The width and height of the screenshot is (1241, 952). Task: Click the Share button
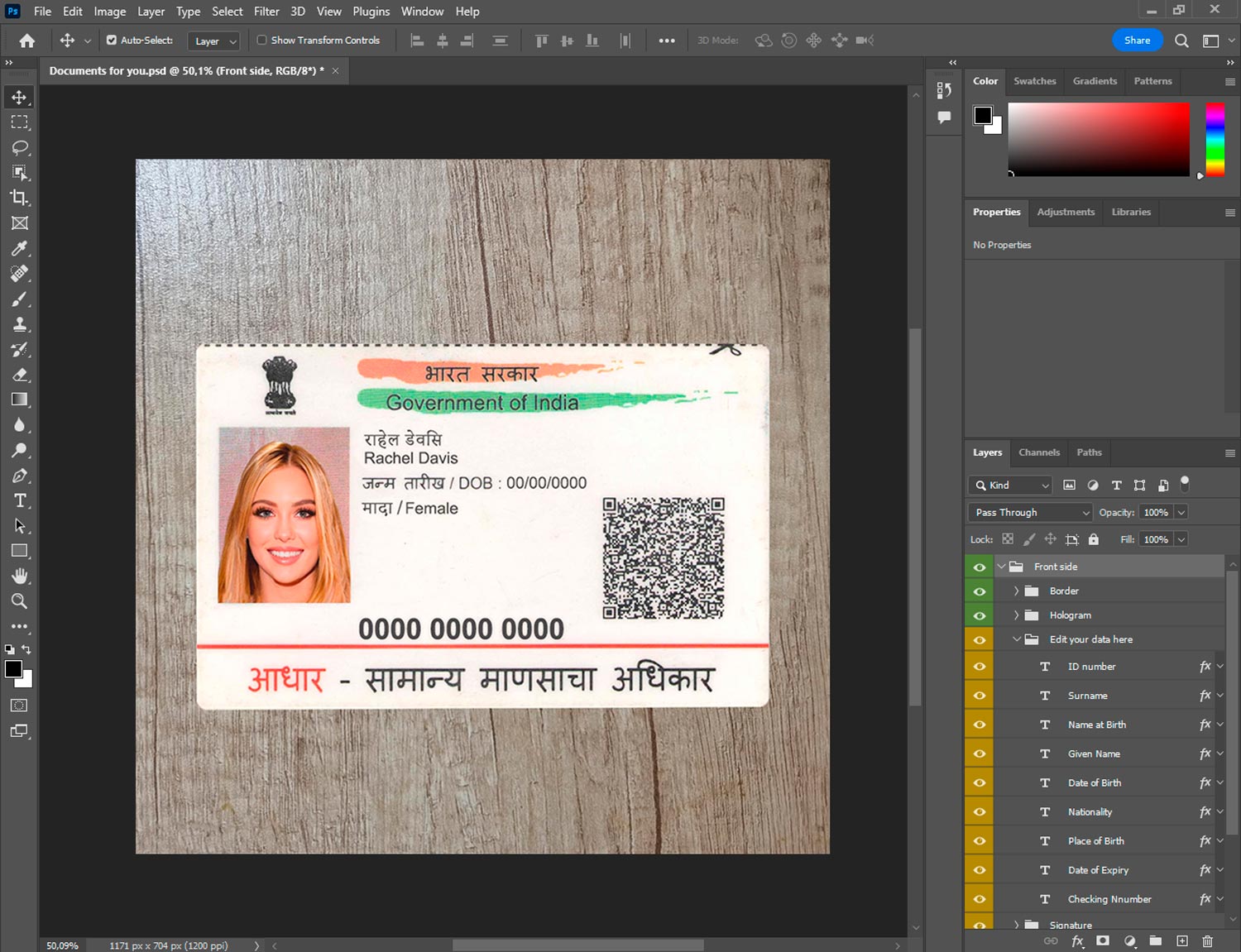(x=1137, y=41)
